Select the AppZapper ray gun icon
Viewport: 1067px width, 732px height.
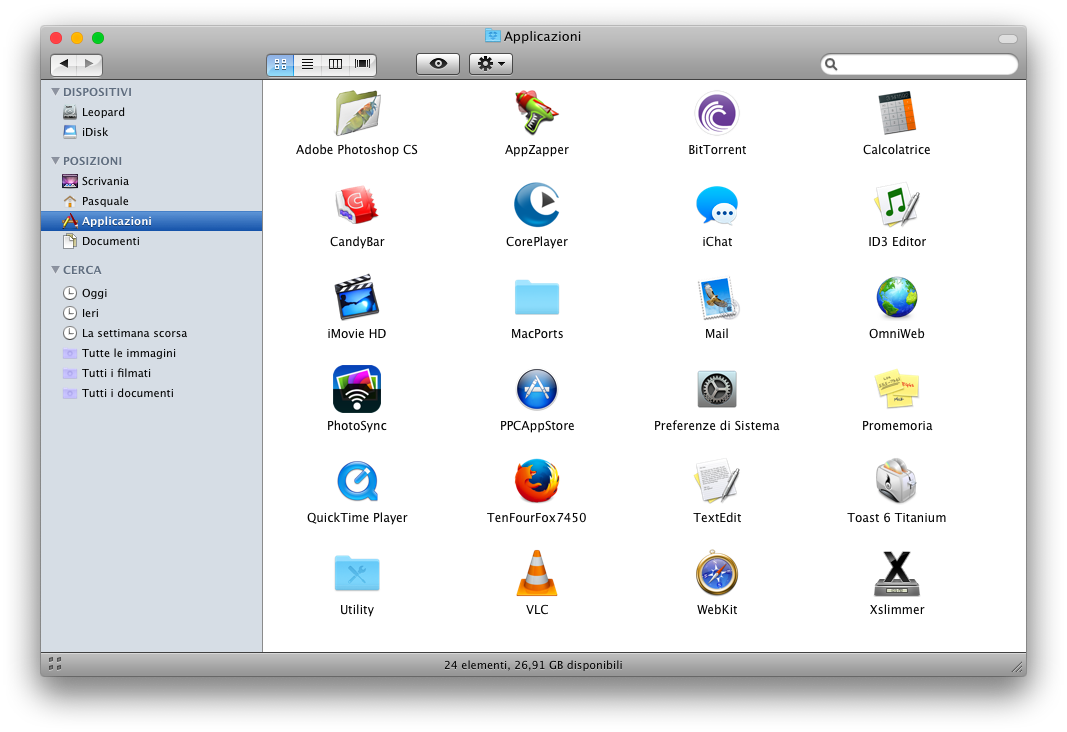click(x=536, y=113)
